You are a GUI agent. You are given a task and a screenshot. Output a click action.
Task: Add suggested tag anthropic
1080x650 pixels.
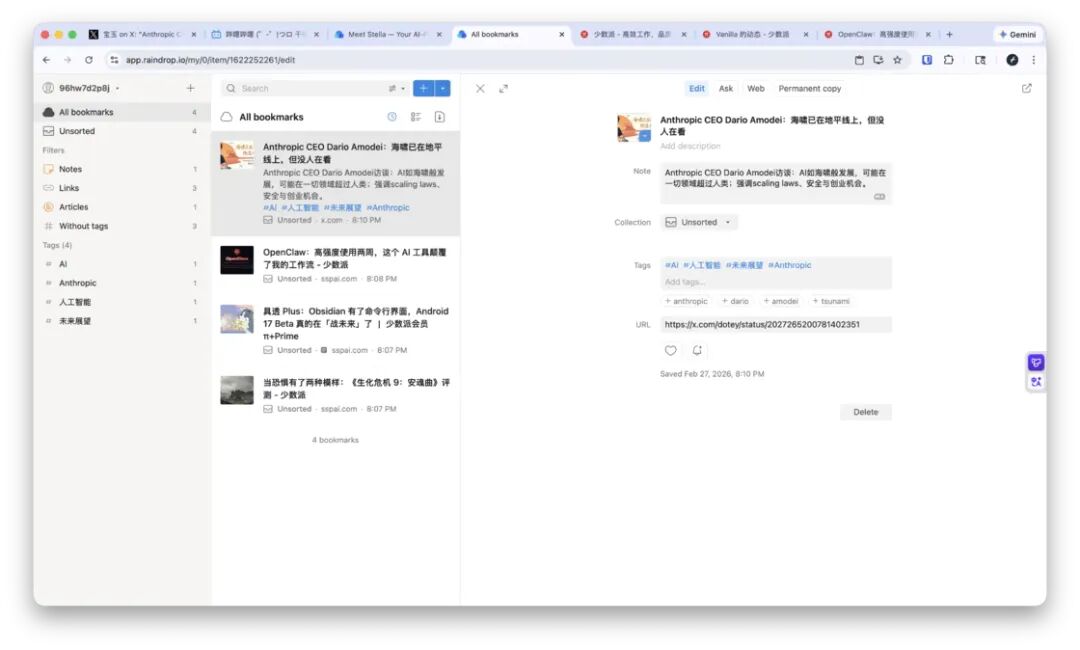pos(686,301)
